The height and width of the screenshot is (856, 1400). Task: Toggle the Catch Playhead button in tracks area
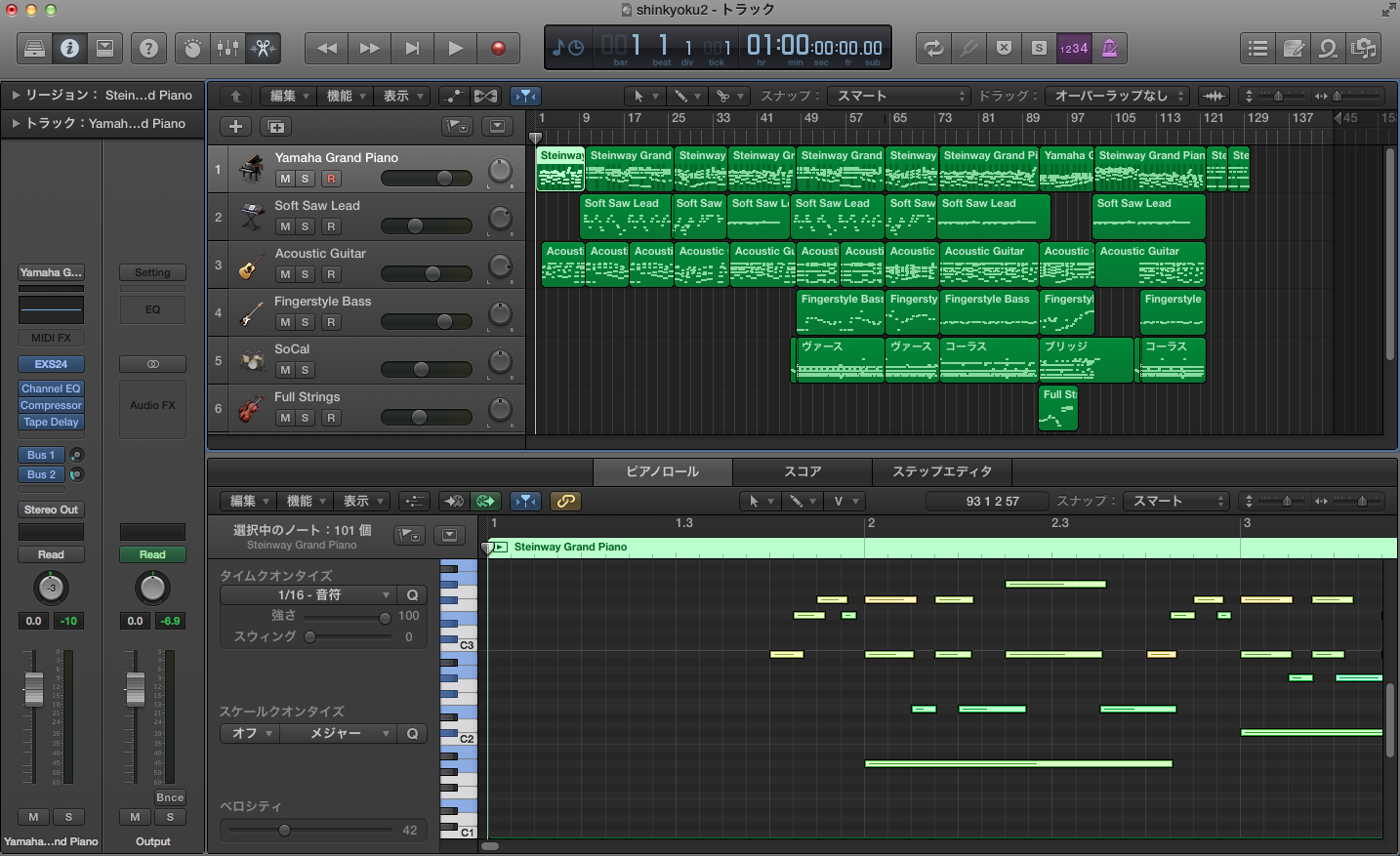(525, 96)
